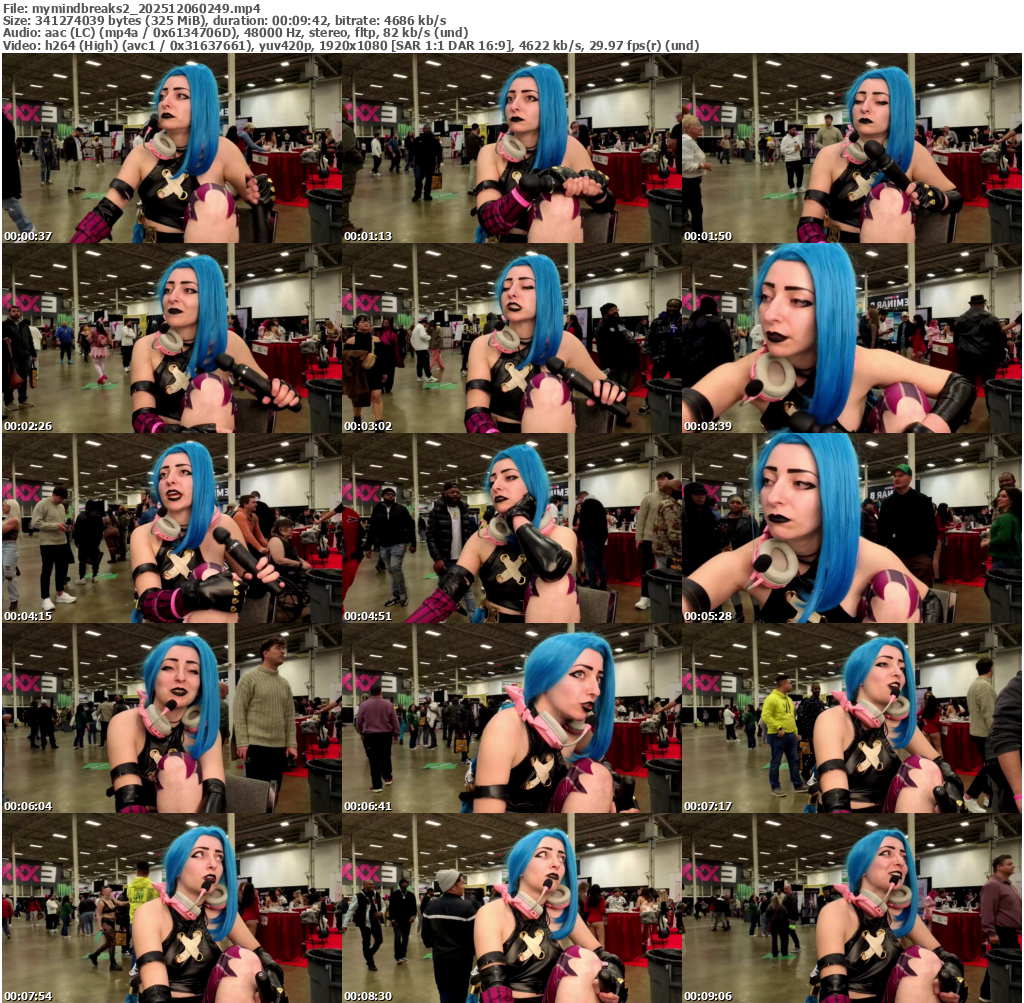Click the Size line showing 325 MiB

click(225, 20)
